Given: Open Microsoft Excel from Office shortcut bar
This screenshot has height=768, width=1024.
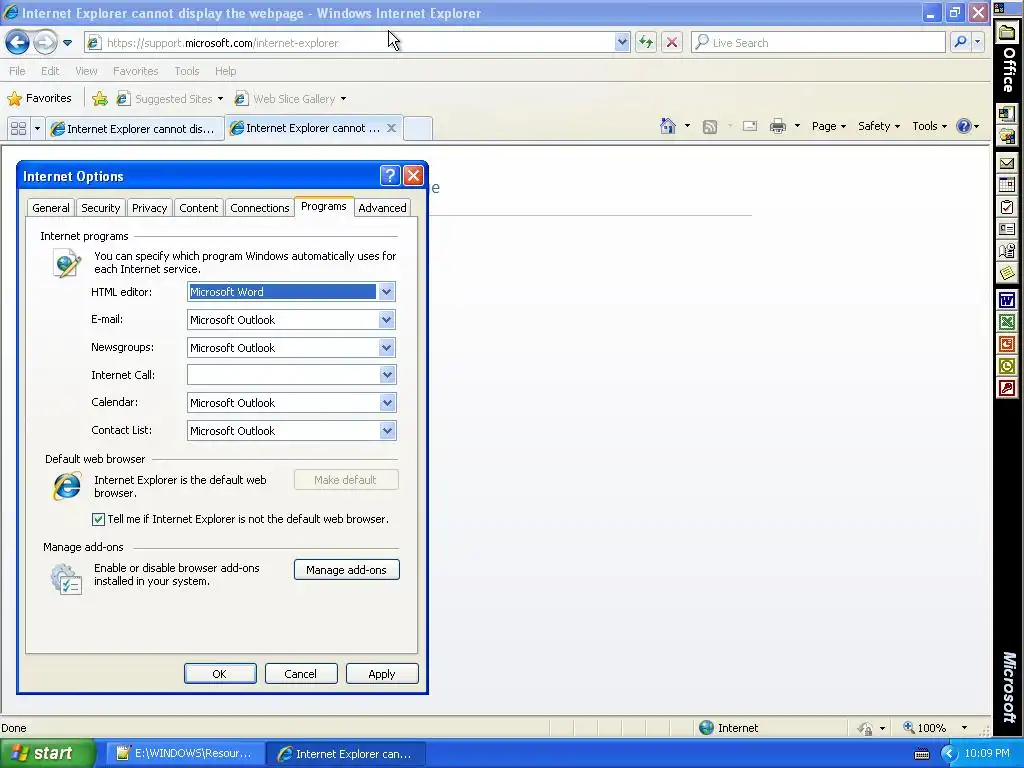Looking at the screenshot, I should [1006, 322].
